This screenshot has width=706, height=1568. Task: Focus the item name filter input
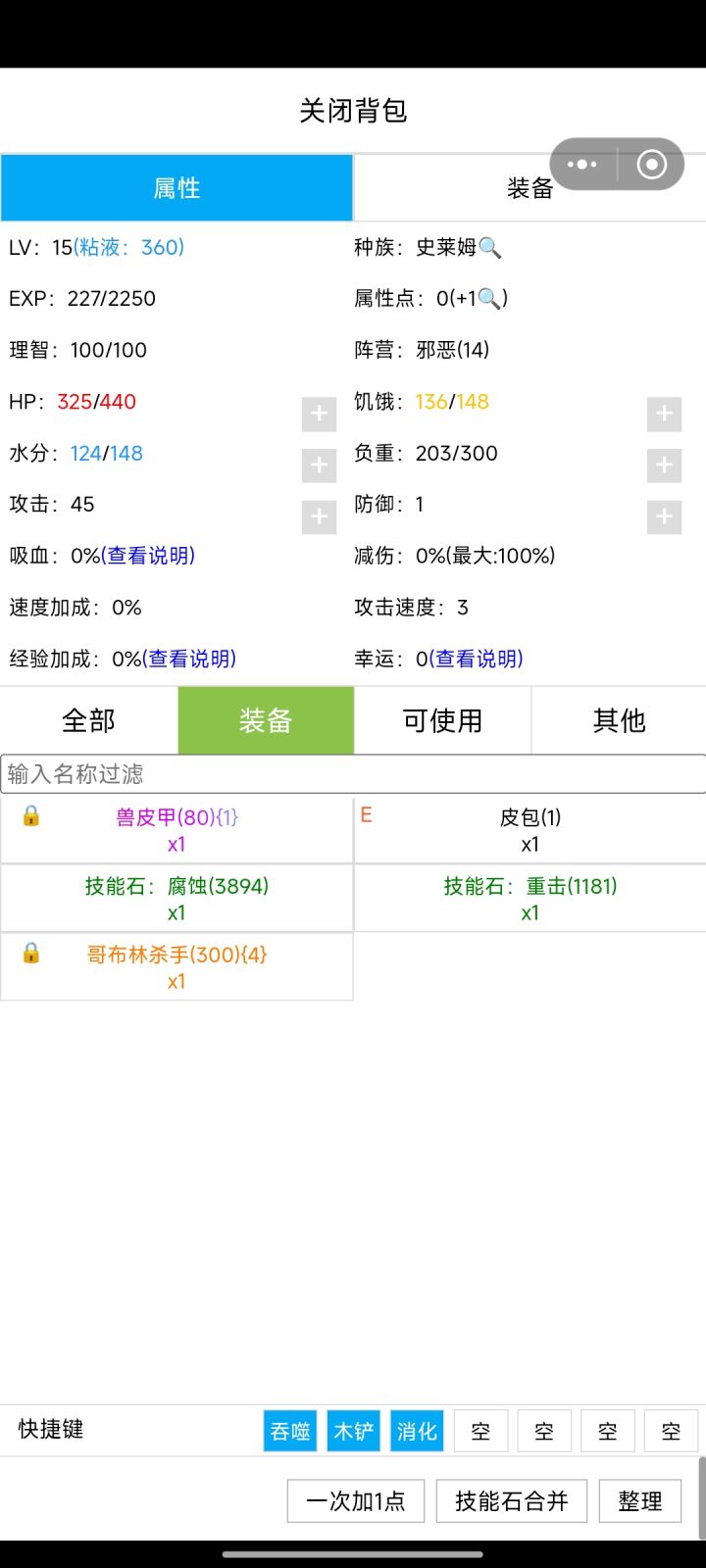click(353, 774)
